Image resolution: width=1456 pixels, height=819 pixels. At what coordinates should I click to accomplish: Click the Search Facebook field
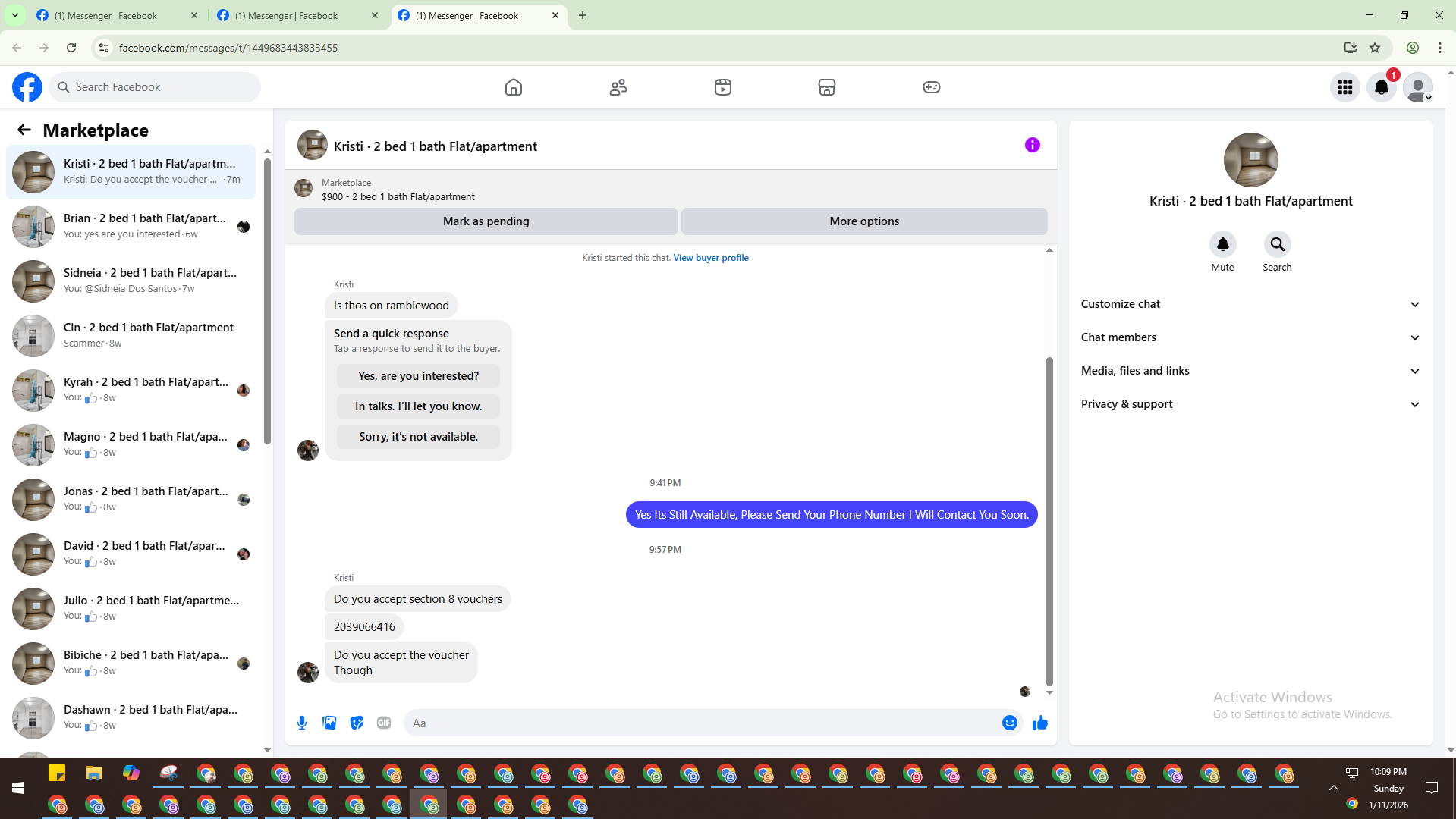click(x=156, y=87)
